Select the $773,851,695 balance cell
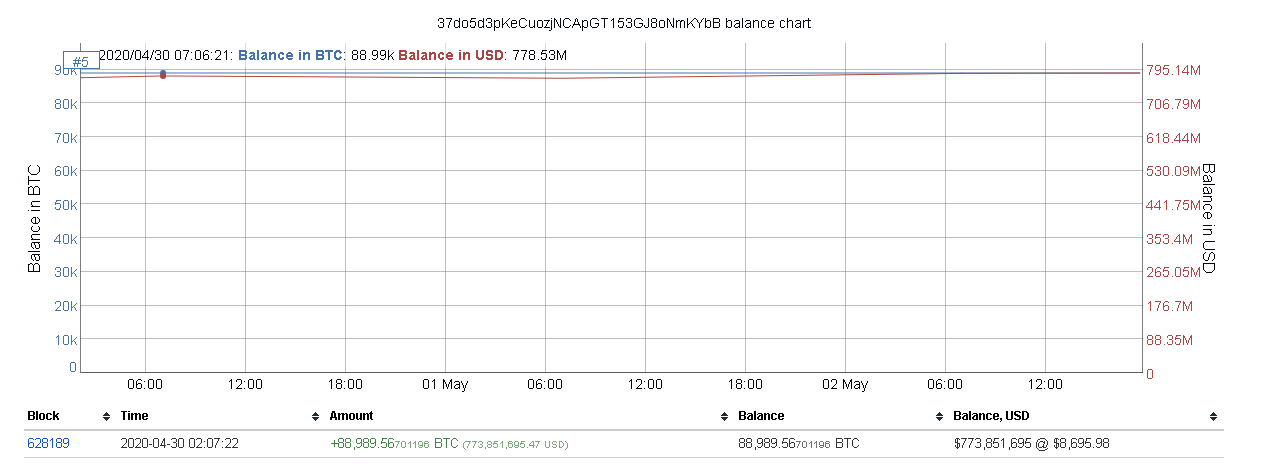The width and height of the screenshot is (1261, 471). (x=1032, y=442)
